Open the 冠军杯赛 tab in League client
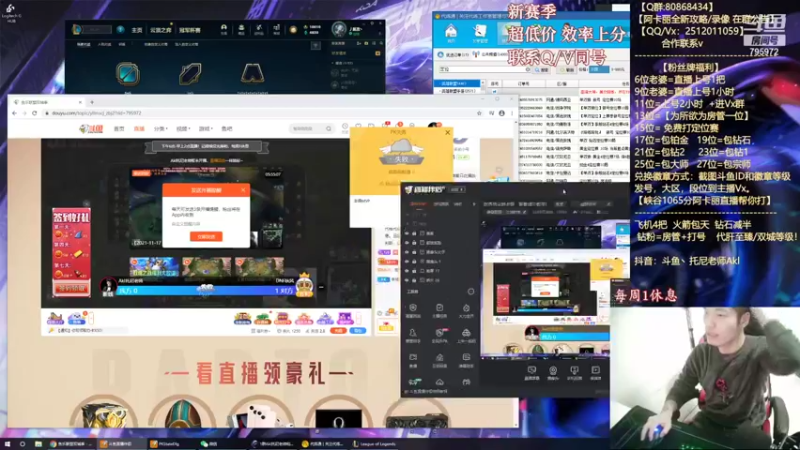Image resolution: width=800 pixels, height=450 pixels. tap(189, 30)
